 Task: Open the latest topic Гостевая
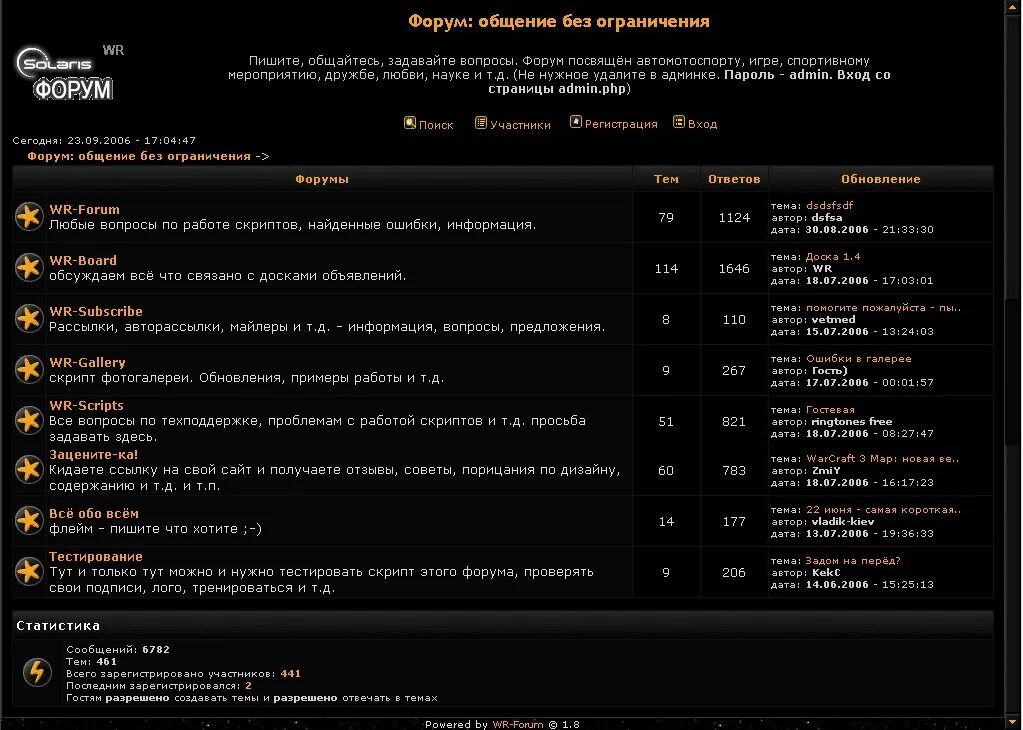(x=831, y=410)
